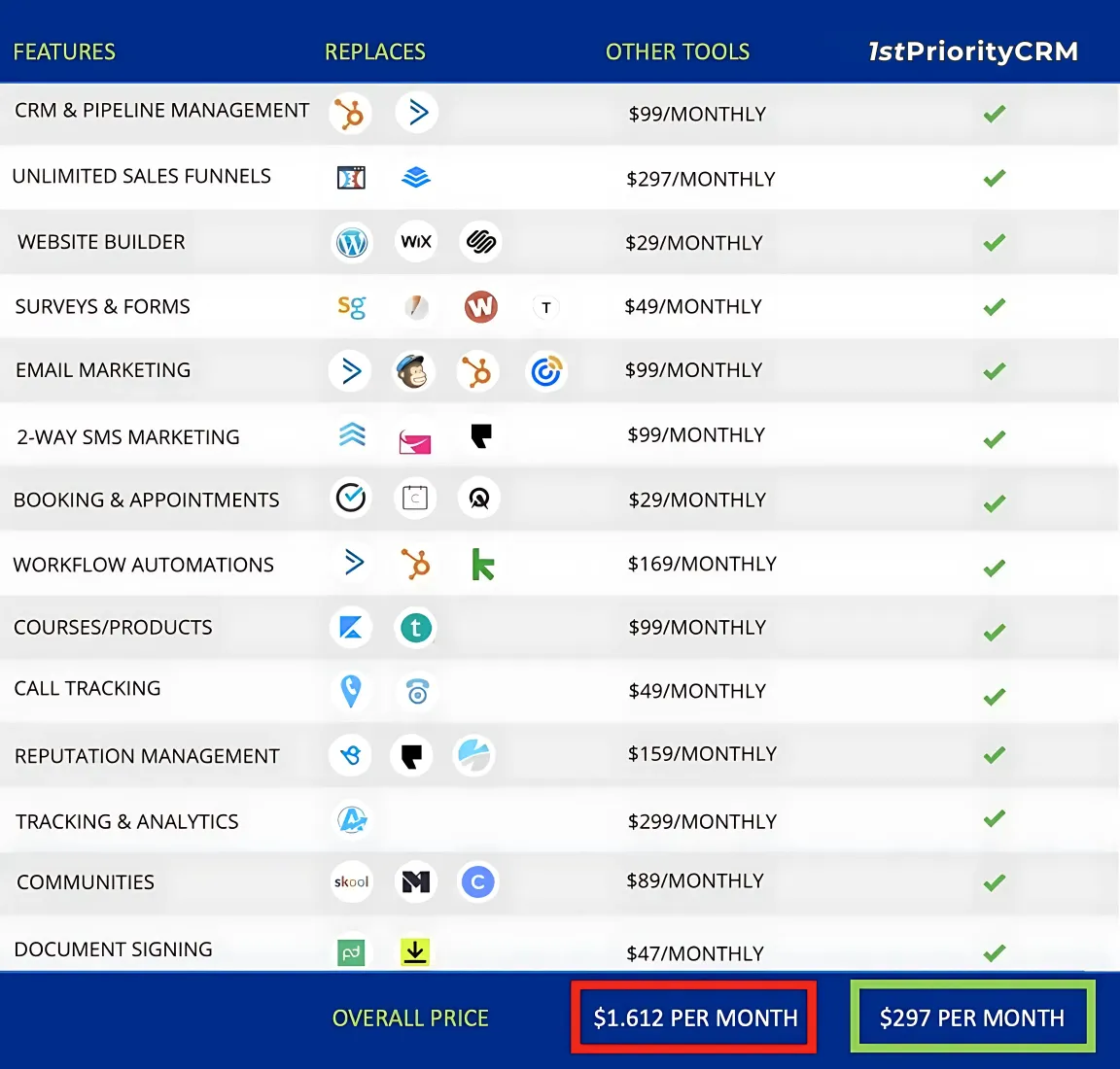Click the 'REPUTATION MANAGEMENT' feature label
1120x1069 pixels.
tap(147, 756)
